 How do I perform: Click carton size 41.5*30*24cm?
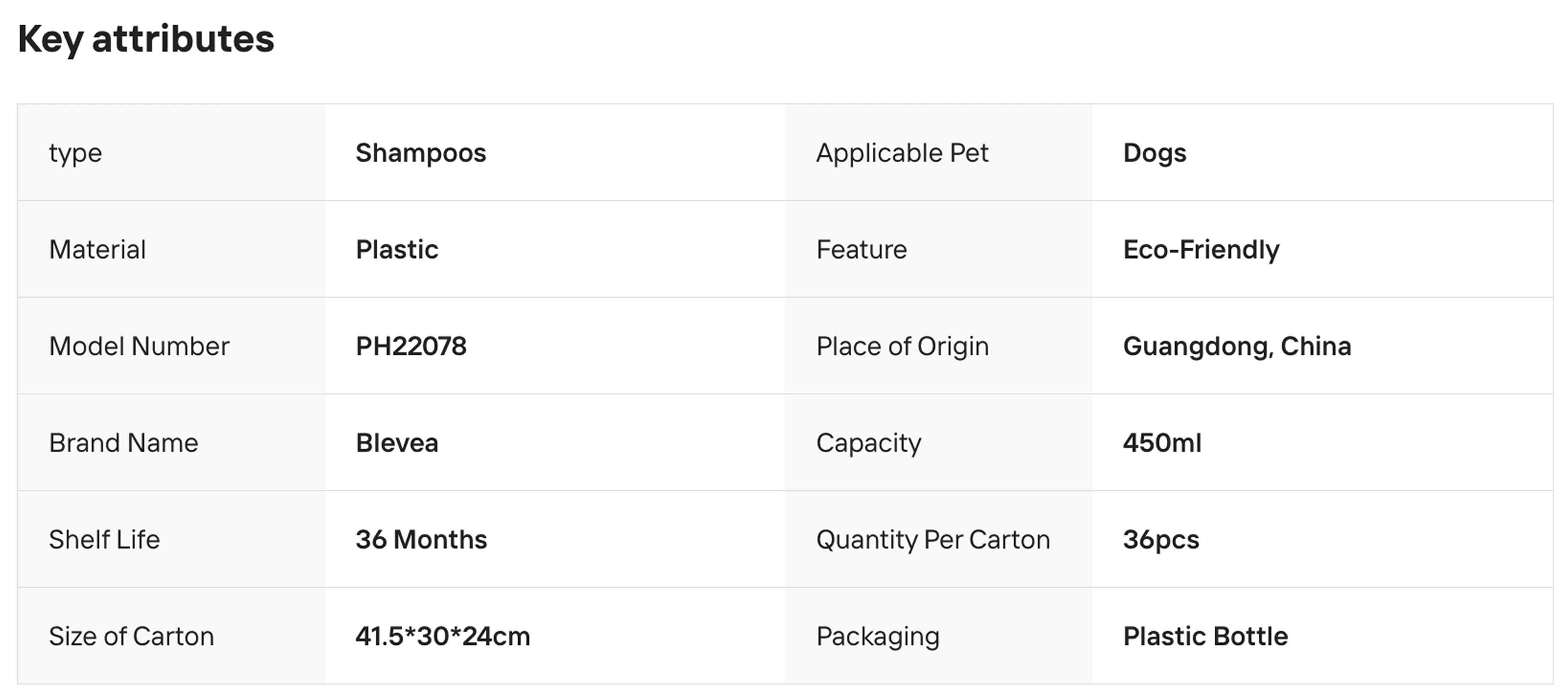click(443, 637)
